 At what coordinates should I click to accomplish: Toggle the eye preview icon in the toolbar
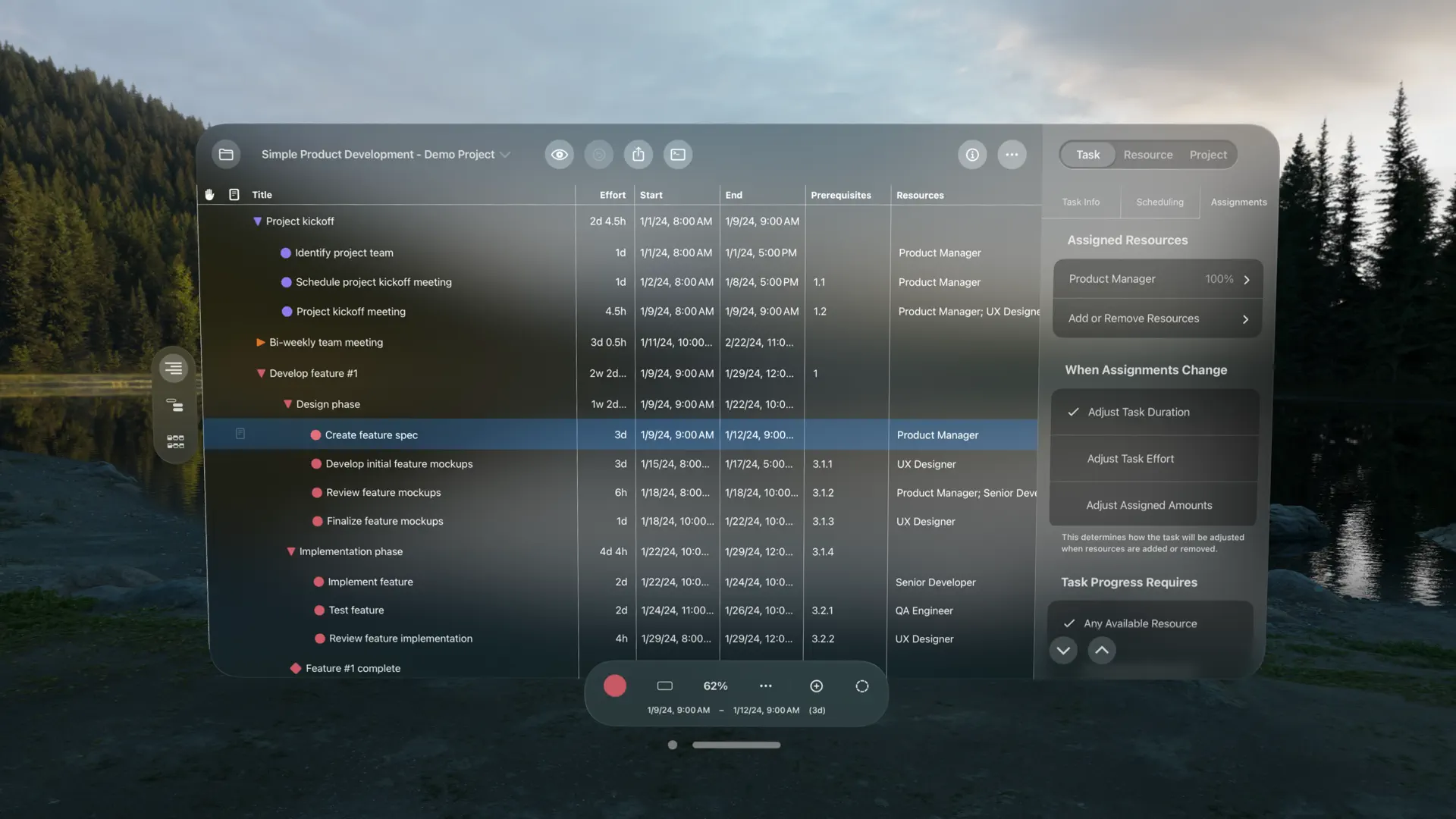[559, 154]
